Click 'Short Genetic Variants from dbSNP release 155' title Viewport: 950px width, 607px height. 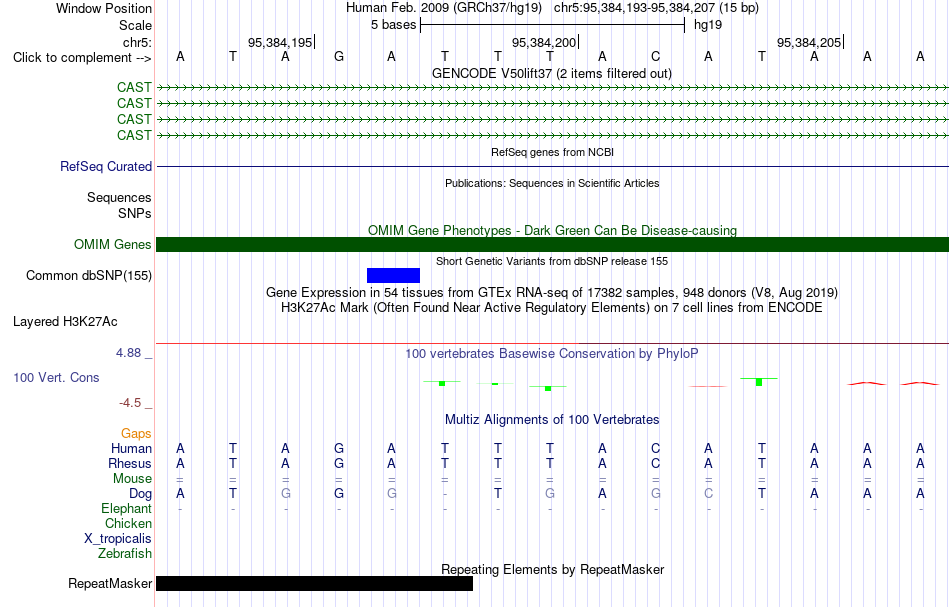[552, 261]
